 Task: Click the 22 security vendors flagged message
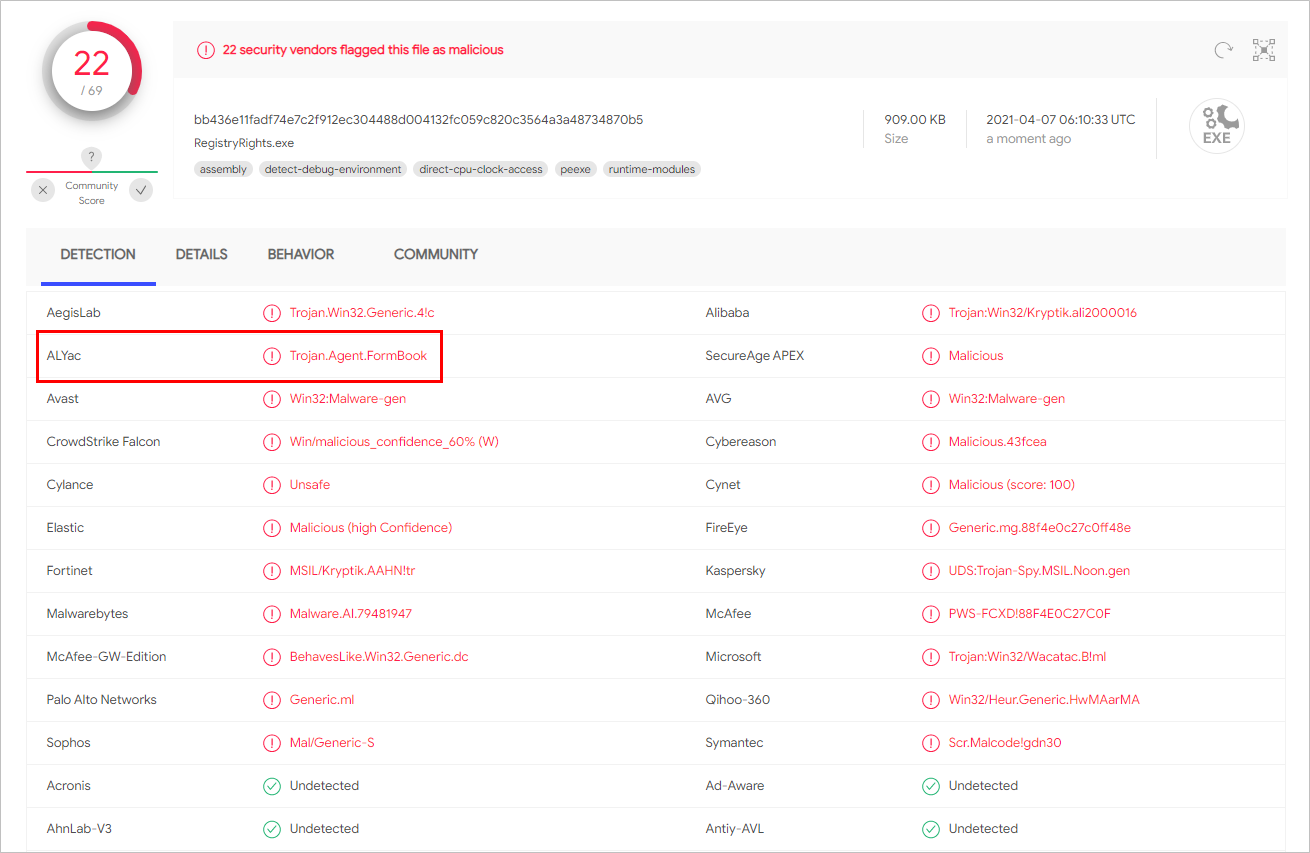click(x=363, y=50)
